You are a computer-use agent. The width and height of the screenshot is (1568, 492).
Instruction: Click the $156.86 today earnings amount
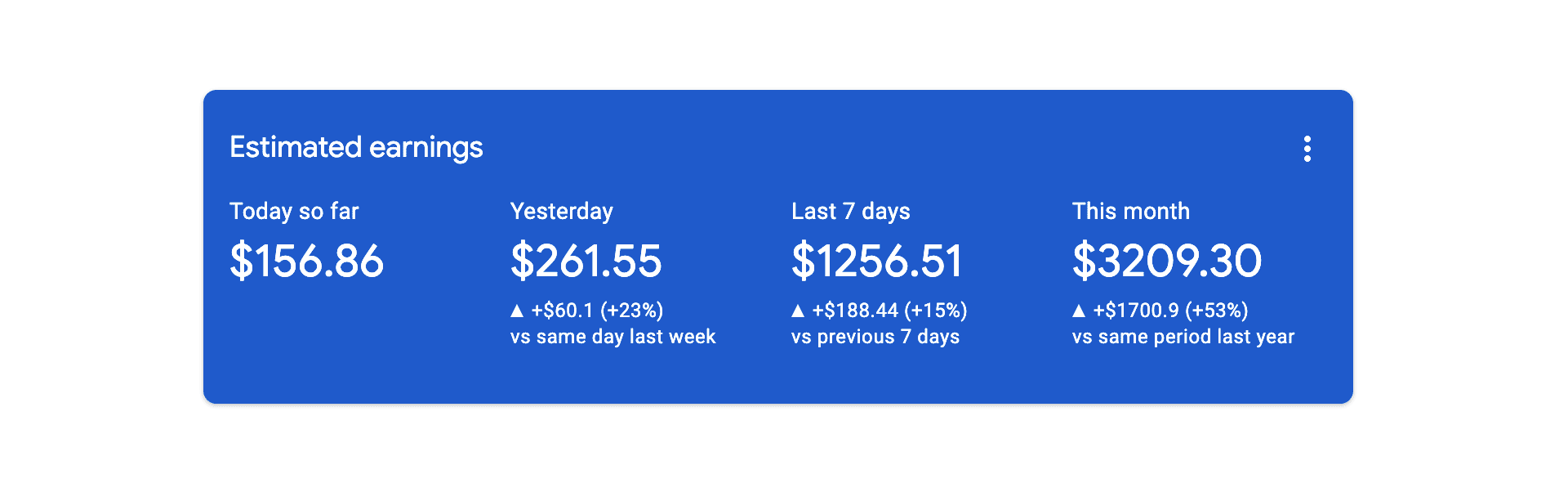coord(306,262)
